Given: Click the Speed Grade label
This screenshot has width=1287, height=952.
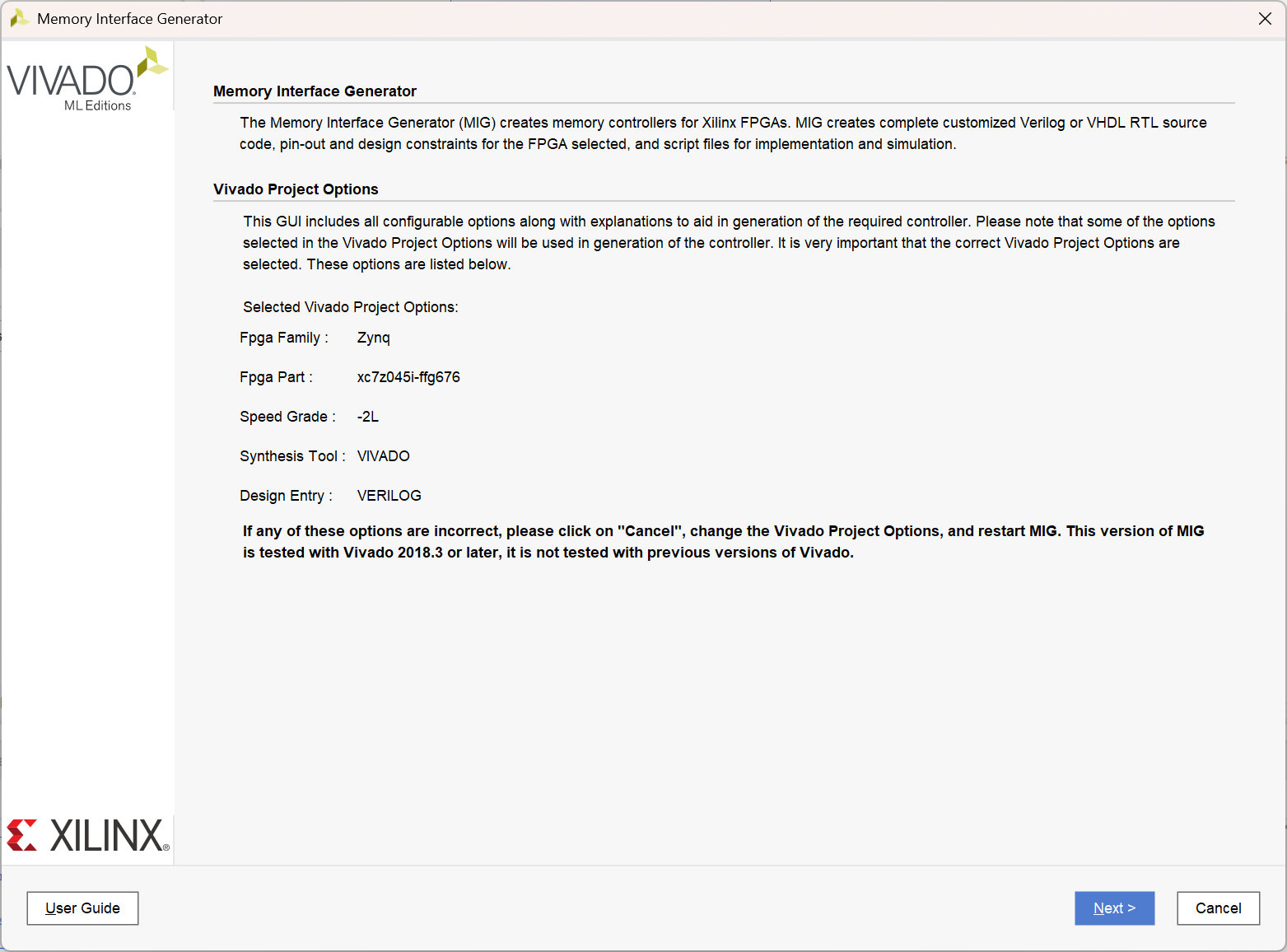Looking at the screenshot, I should click(x=287, y=417).
